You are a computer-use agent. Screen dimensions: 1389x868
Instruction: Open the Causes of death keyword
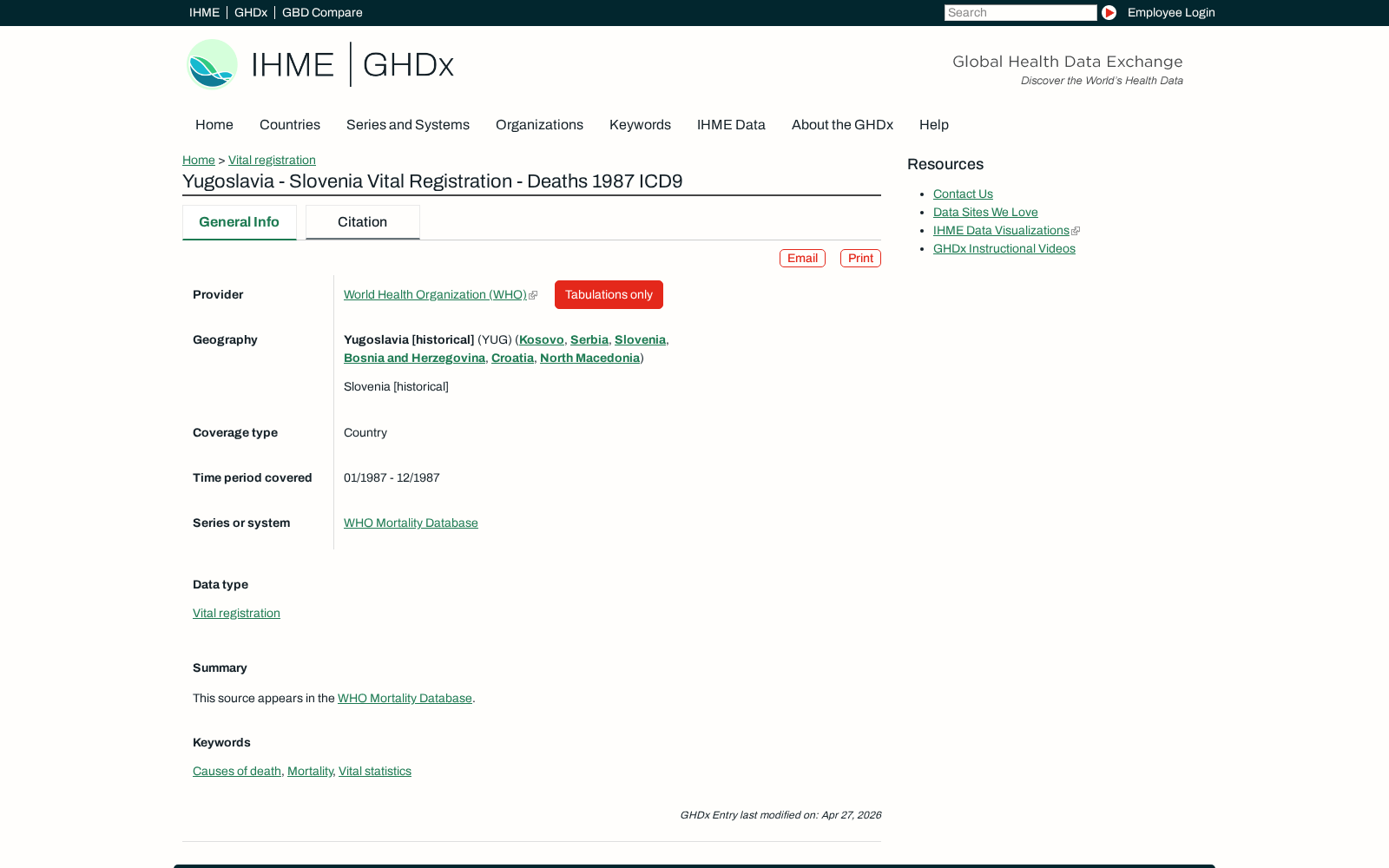tap(237, 772)
